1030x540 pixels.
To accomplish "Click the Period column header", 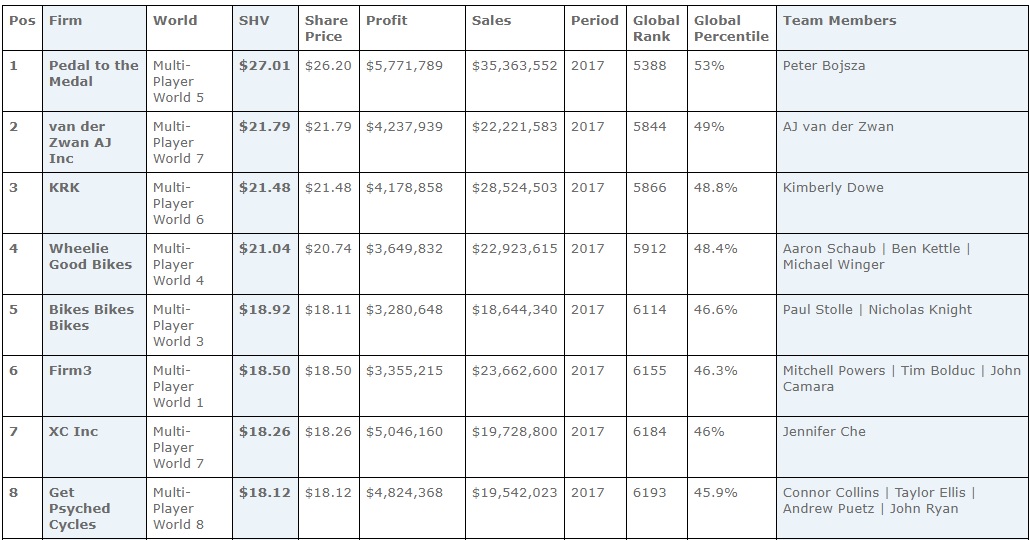I will coord(594,20).
